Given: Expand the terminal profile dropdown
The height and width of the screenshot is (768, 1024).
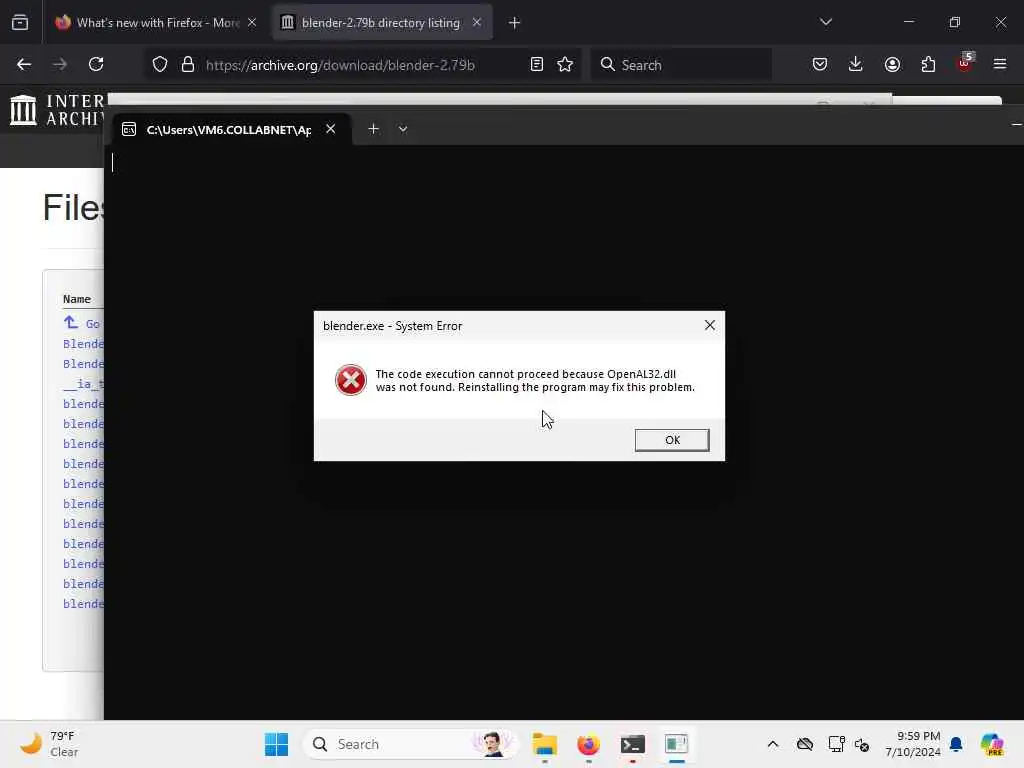Looking at the screenshot, I should [x=403, y=129].
